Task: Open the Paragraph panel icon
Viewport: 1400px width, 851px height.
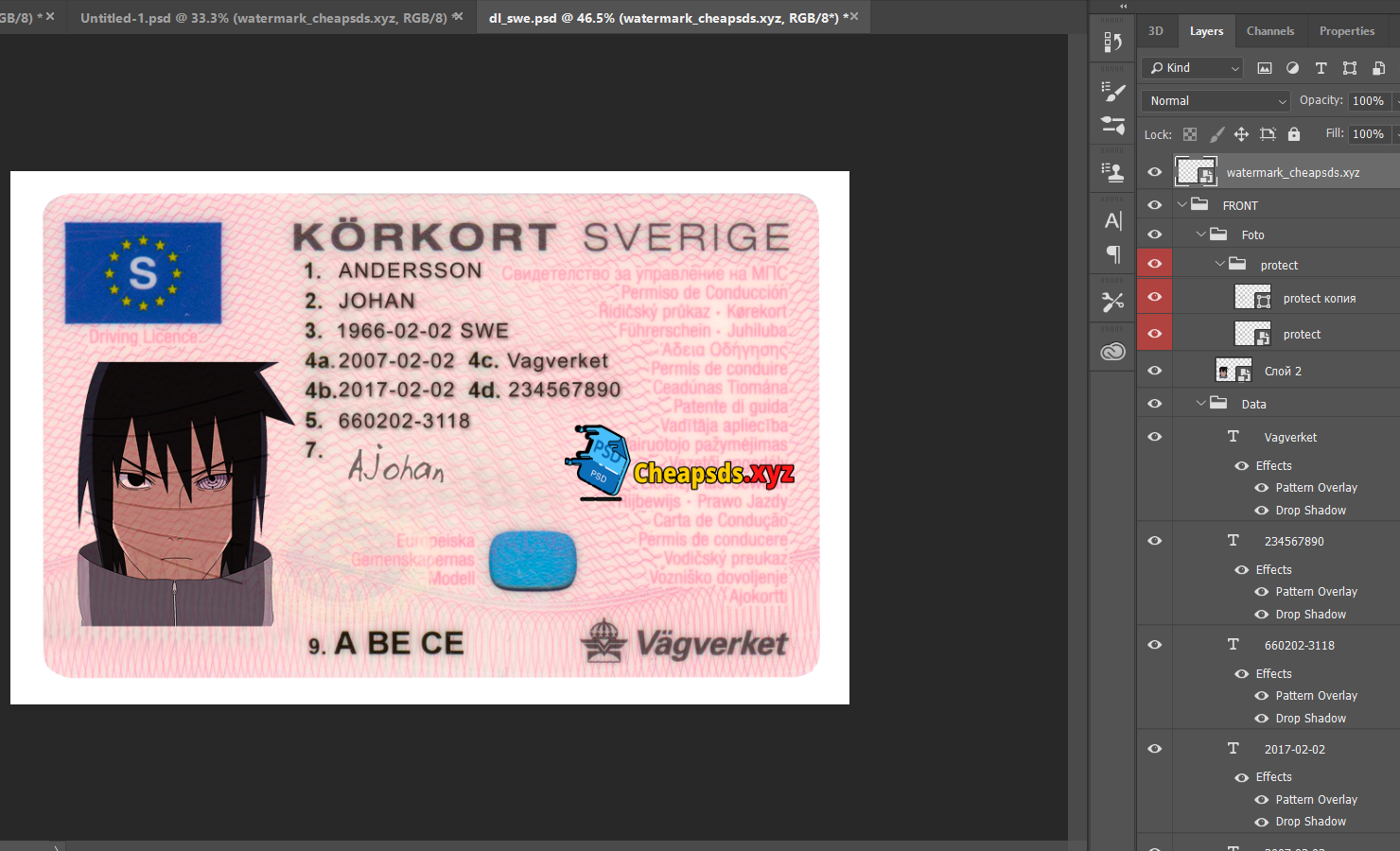Action: [x=1113, y=254]
